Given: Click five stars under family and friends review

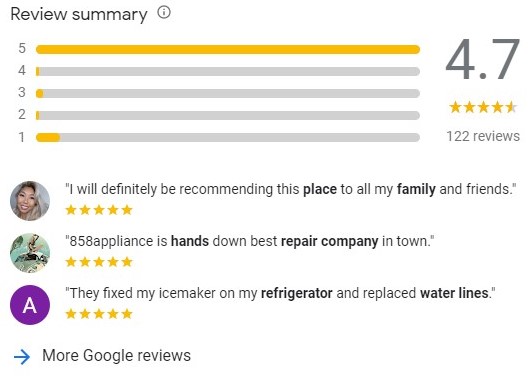Looking at the screenshot, I should coord(99,210).
